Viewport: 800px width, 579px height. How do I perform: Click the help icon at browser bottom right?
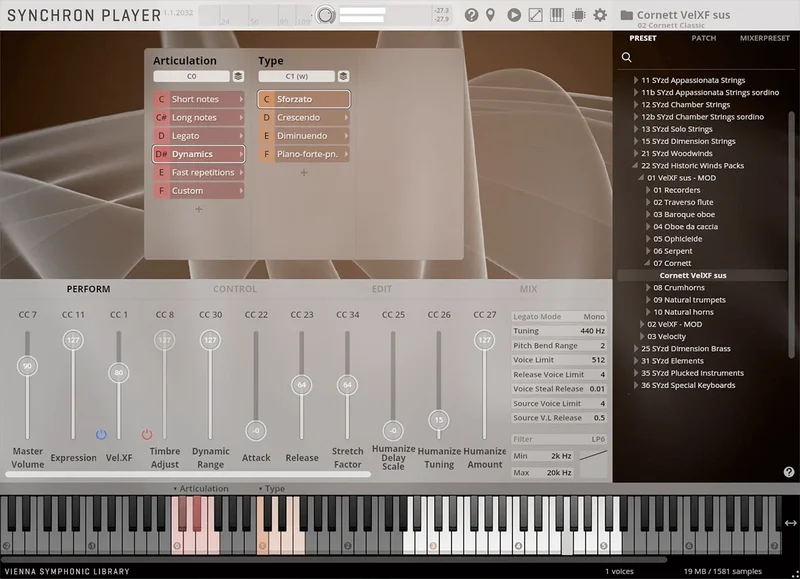point(789,472)
